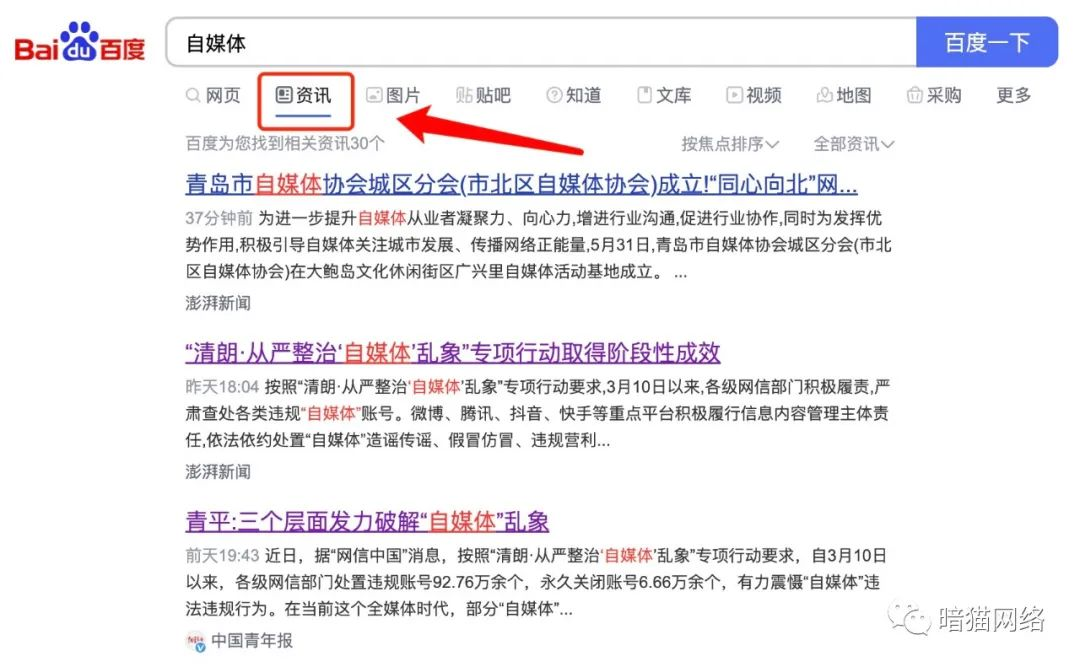Show 更多 search categories

(x=1014, y=95)
